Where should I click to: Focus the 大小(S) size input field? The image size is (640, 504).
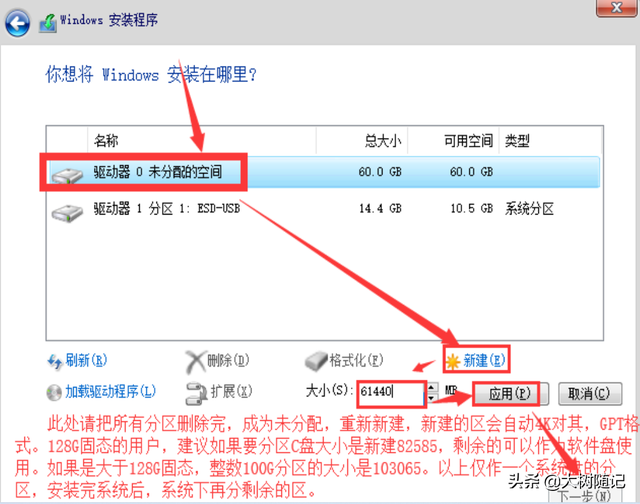(x=391, y=392)
